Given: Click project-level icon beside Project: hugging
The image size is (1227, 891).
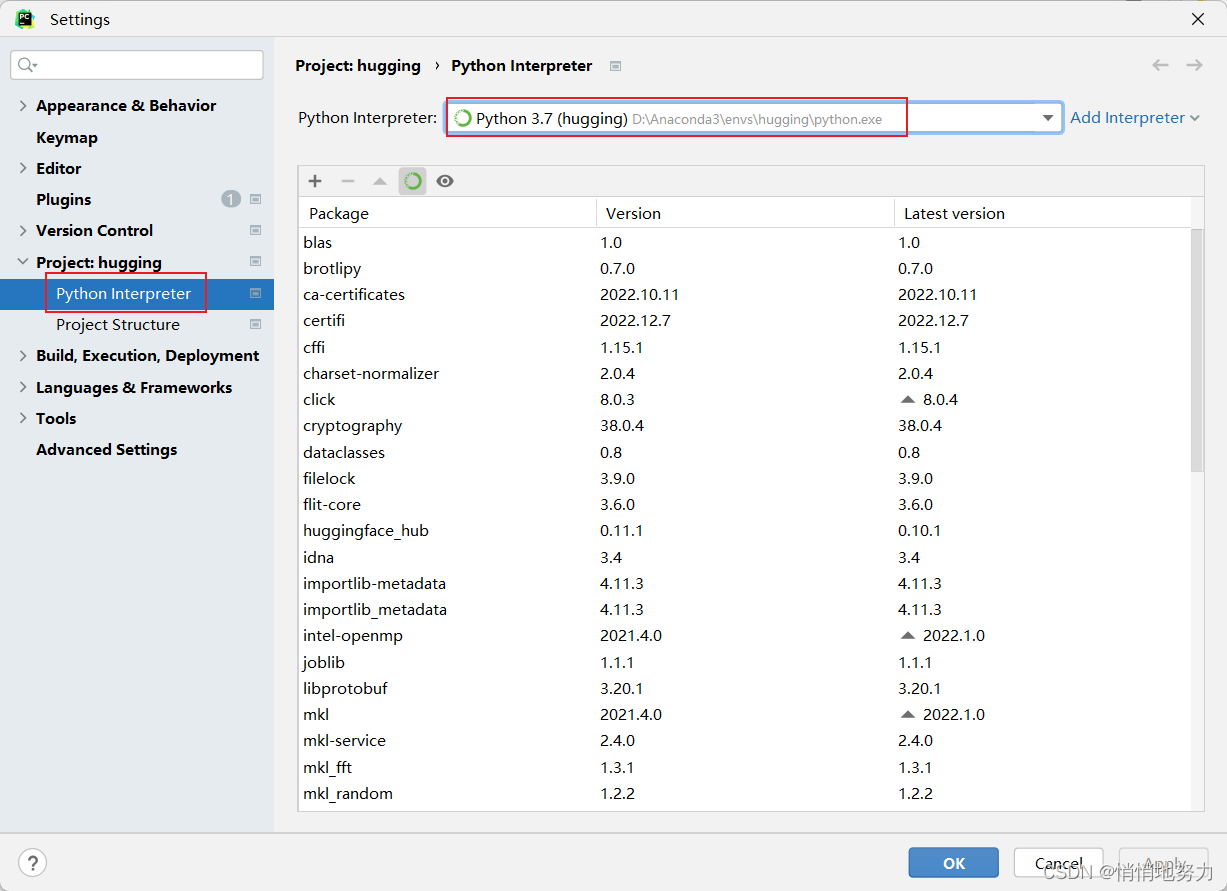Looking at the screenshot, I should [255, 262].
